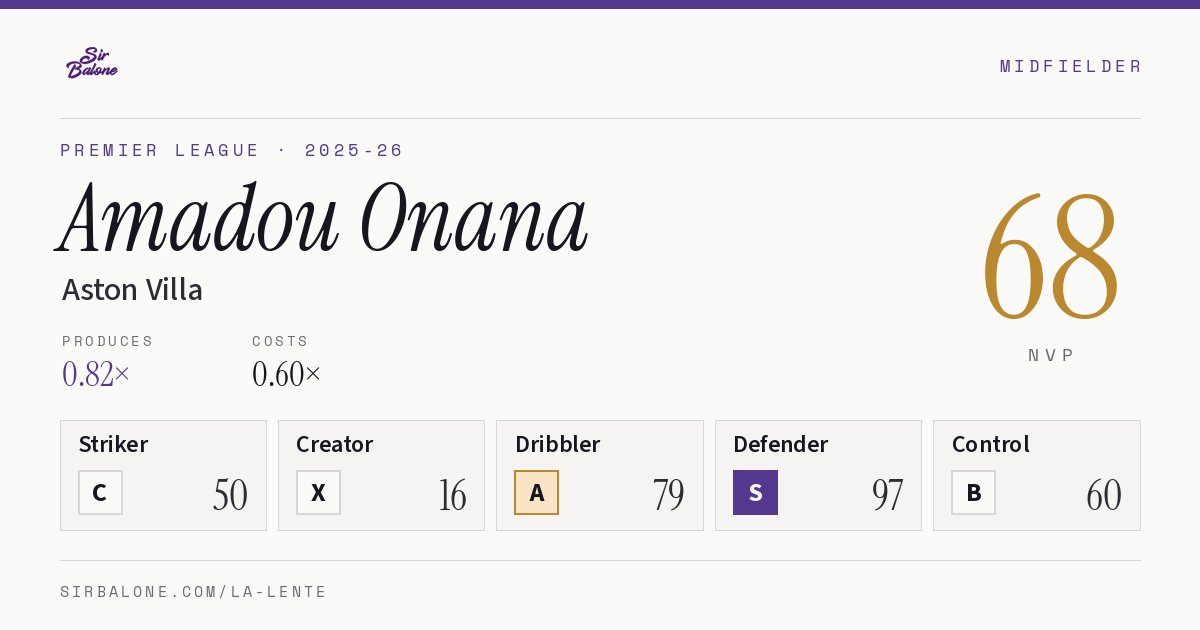Open the Control stat card
Image resolution: width=1200 pixels, height=630 pixels.
pyautogui.click(x=1036, y=475)
